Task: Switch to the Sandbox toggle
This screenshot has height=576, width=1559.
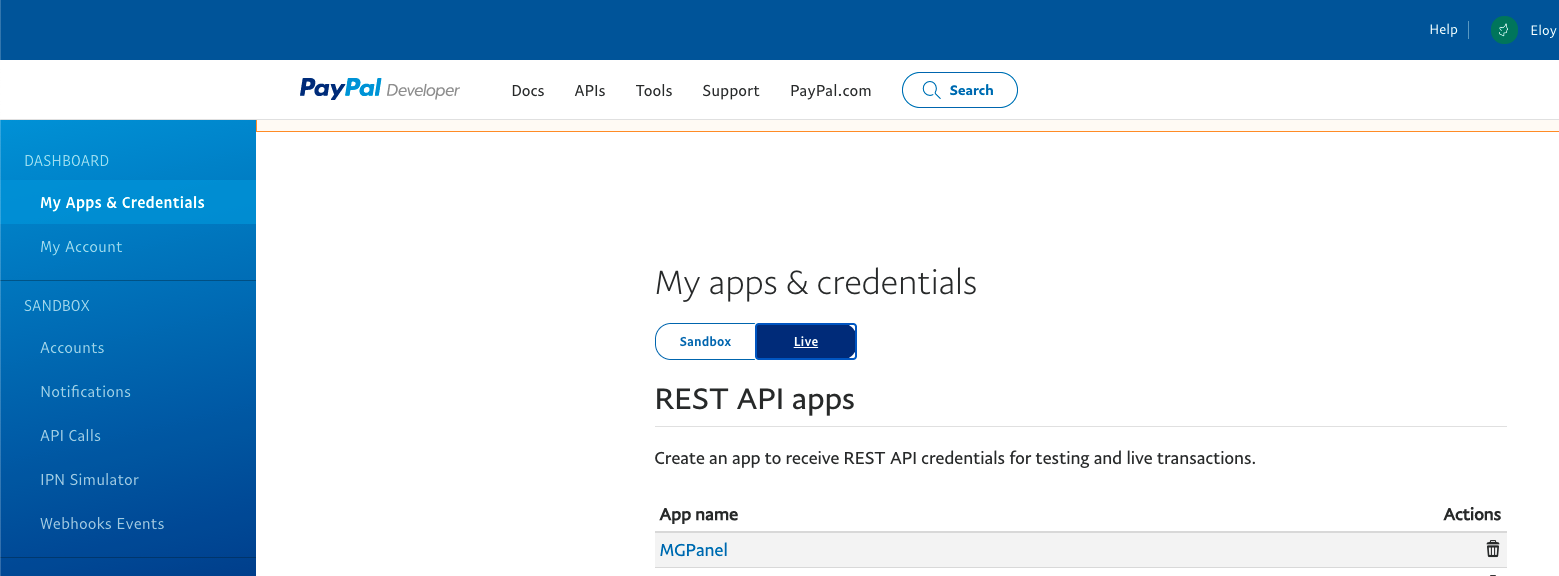Action: [705, 341]
